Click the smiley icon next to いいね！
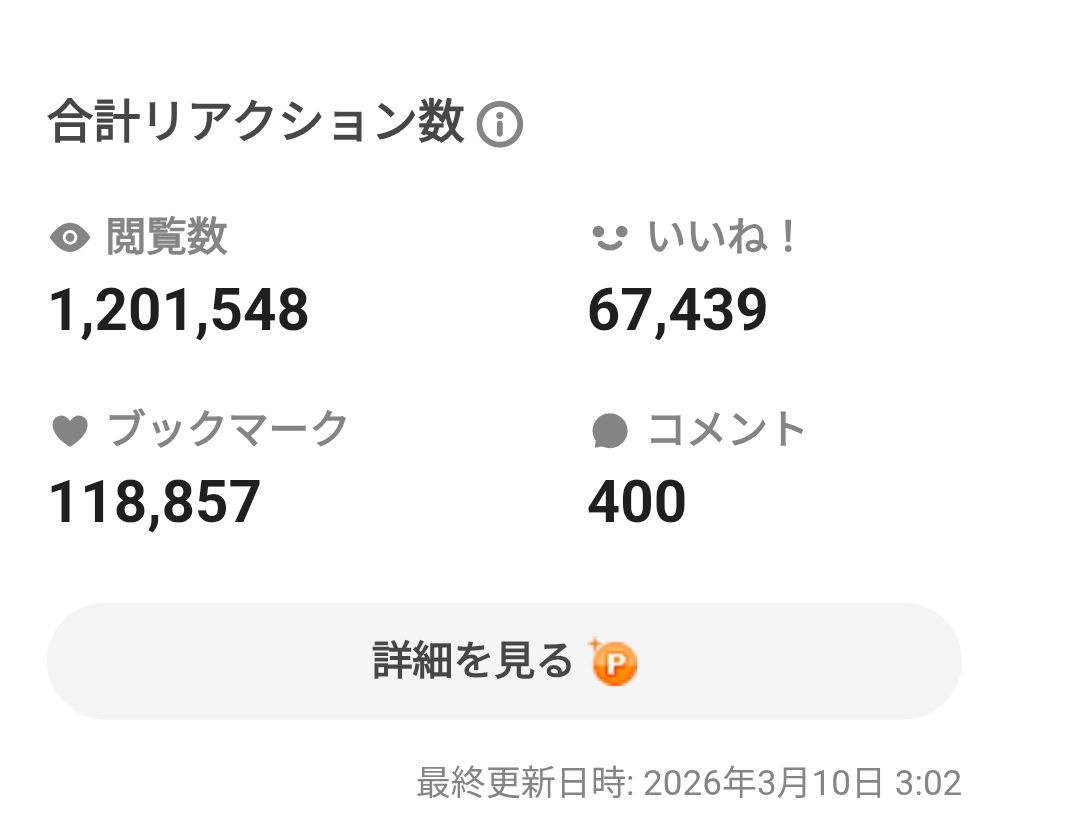Screen dimensions: 1080x834 coord(609,238)
